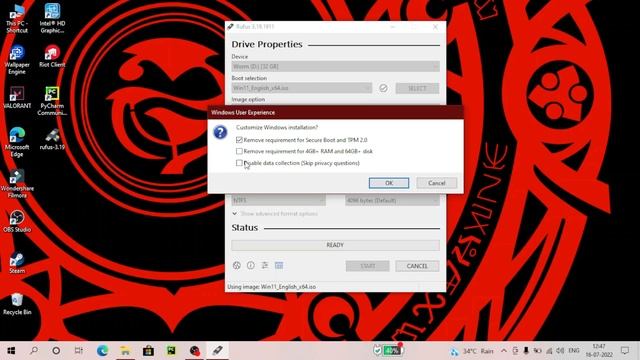
Task: Expand Show advanced format options
Action: (x=275, y=213)
